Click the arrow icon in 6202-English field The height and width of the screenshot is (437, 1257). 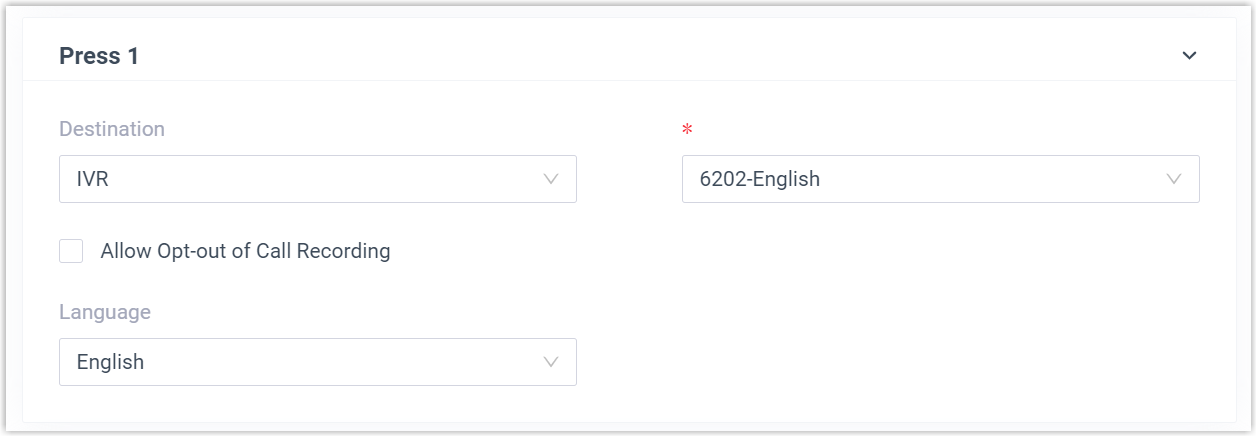1173,179
